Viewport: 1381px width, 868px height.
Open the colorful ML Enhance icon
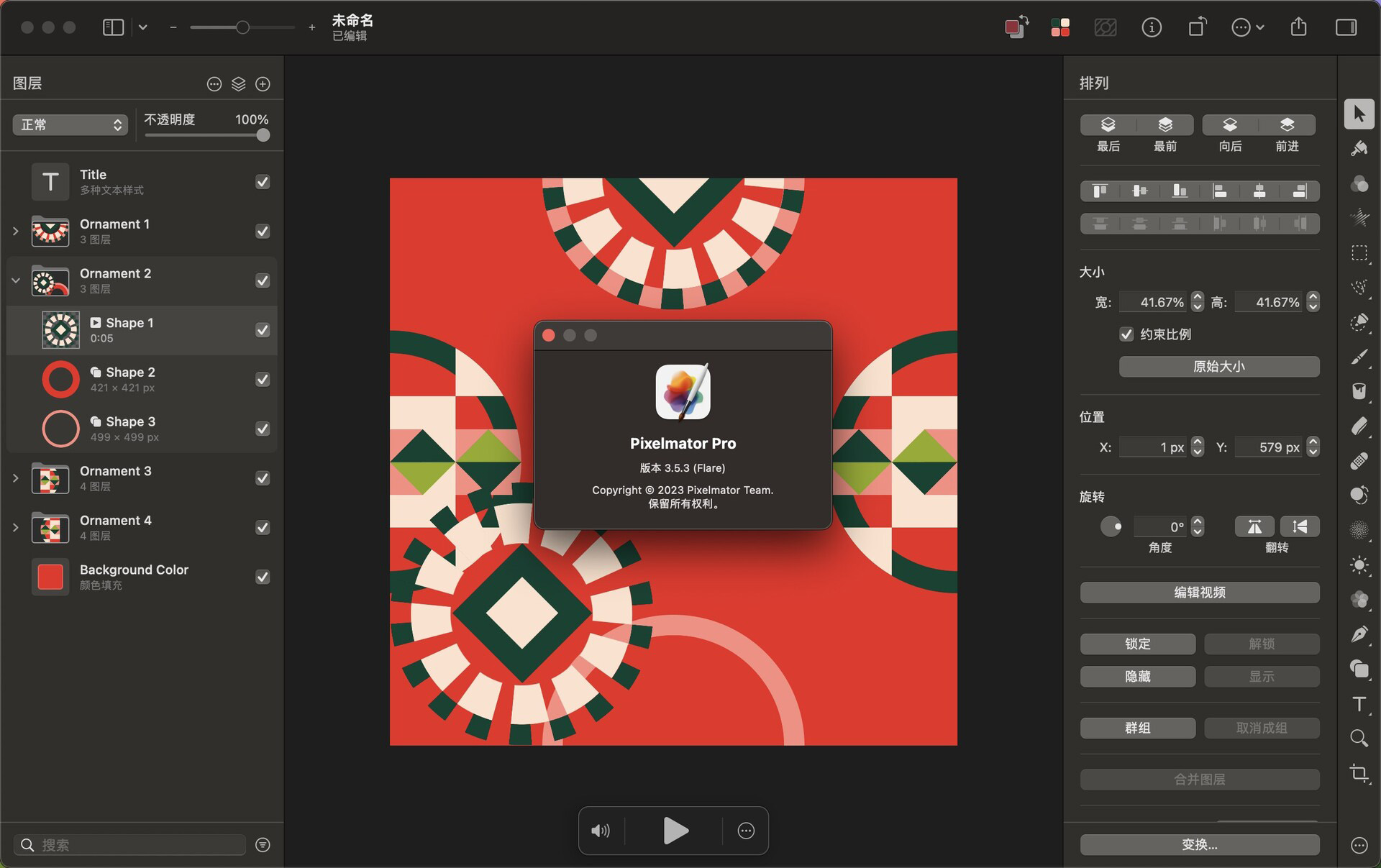1060,27
